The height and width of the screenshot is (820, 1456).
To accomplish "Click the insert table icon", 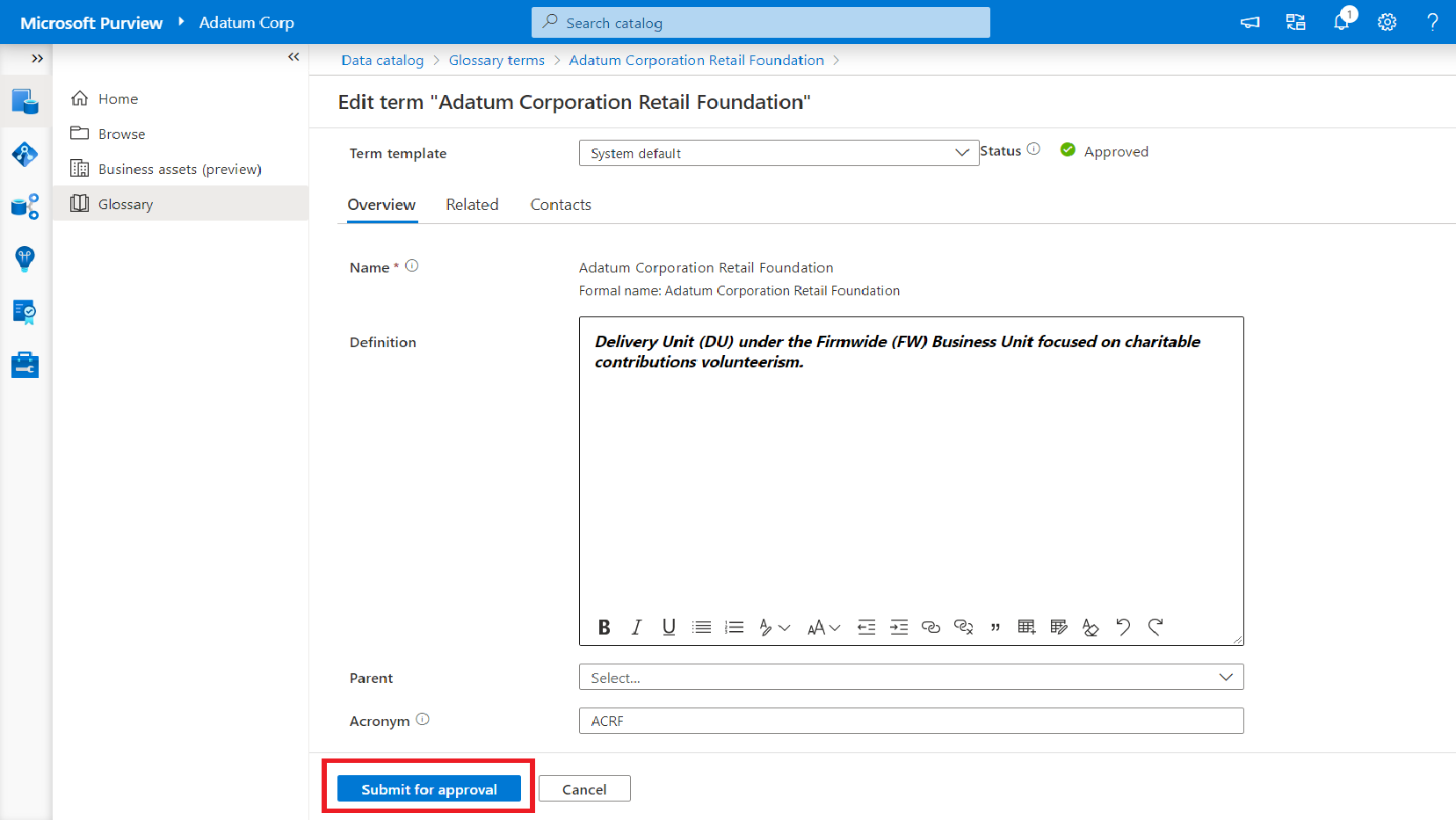I will point(1026,627).
